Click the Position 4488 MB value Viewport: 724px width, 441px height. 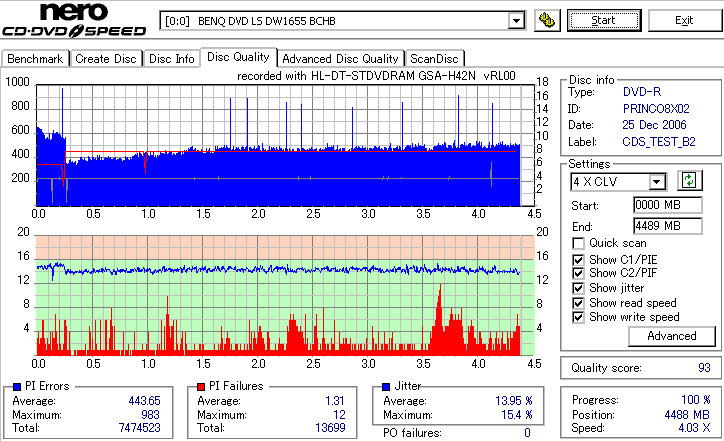pos(687,415)
